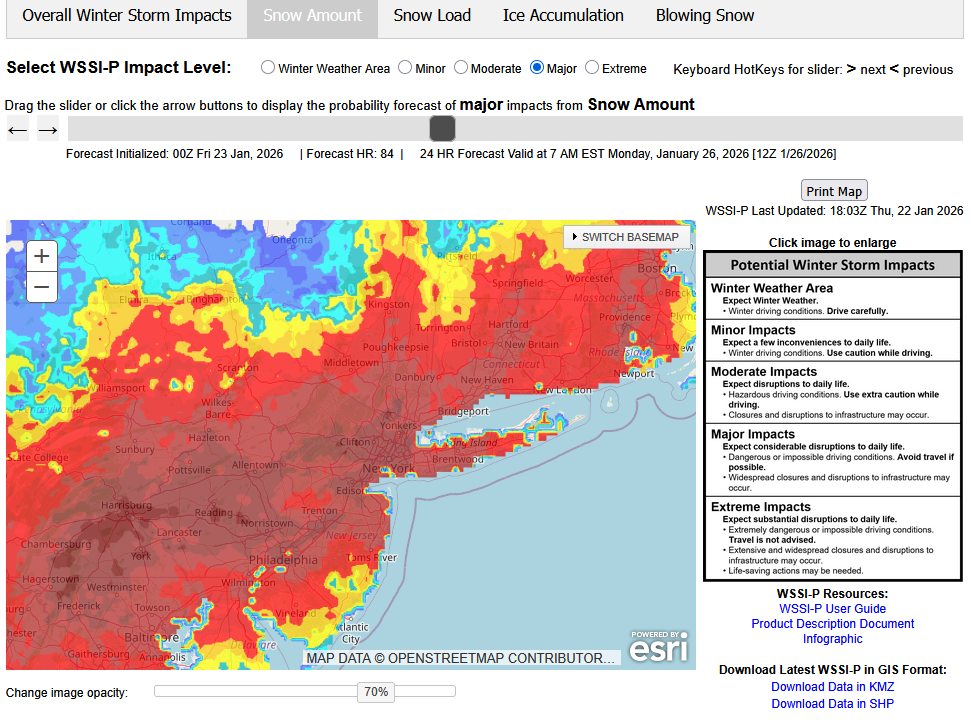971x723 pixels.
Task: Select the Winter Weather Area radio button
Action: [268, 68]
